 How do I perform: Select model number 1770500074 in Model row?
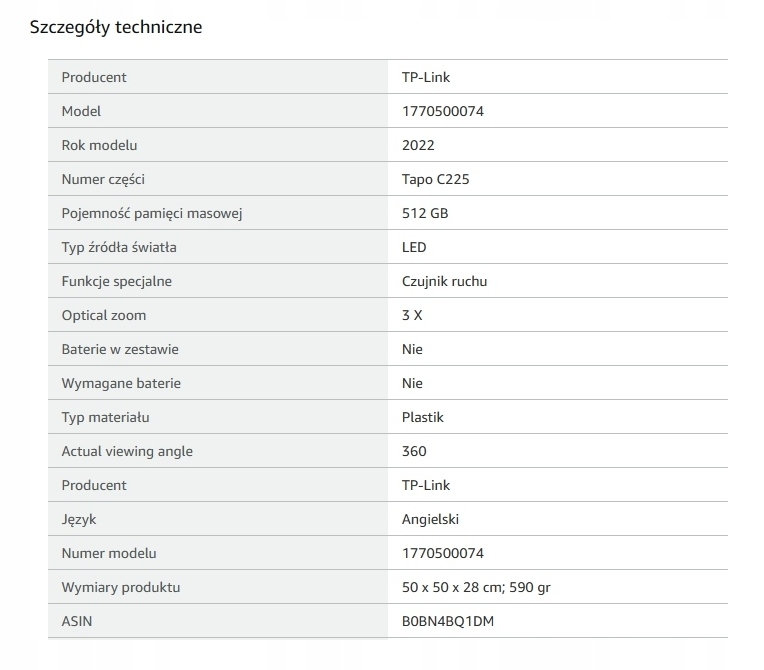(x=442, y=111)
